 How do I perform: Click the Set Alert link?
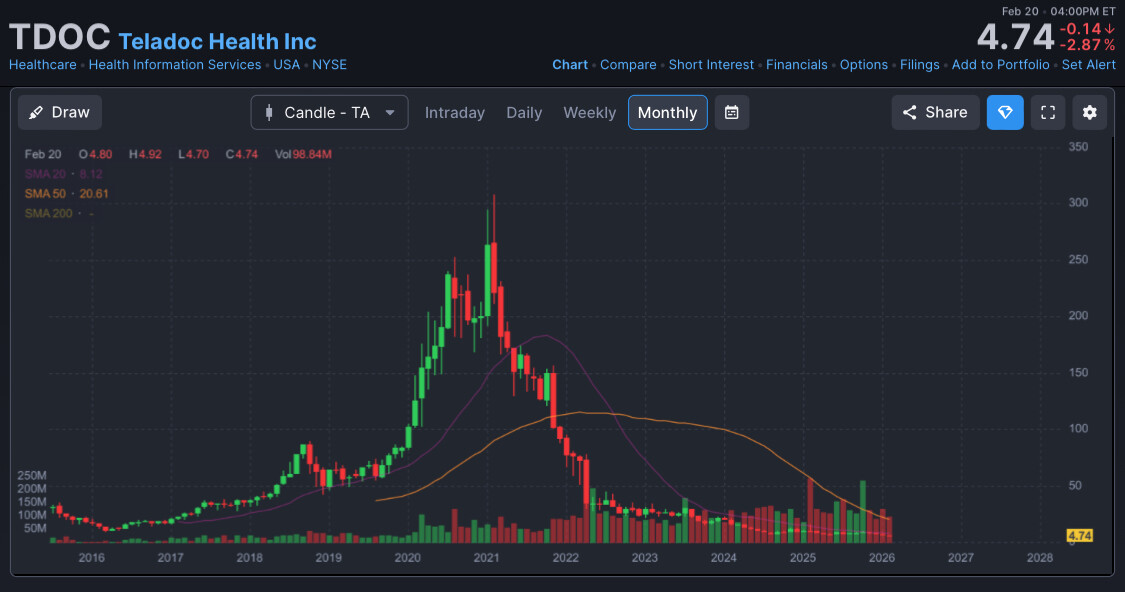1088,65
